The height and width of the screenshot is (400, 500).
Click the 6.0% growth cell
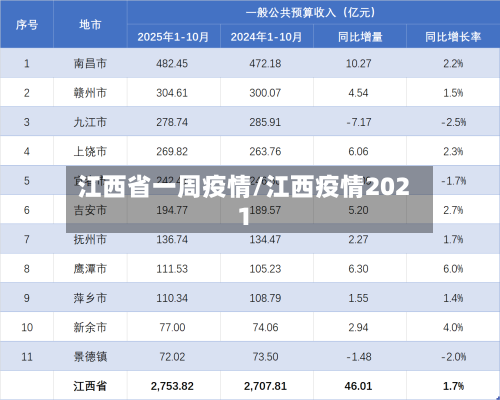click(453, 269)
